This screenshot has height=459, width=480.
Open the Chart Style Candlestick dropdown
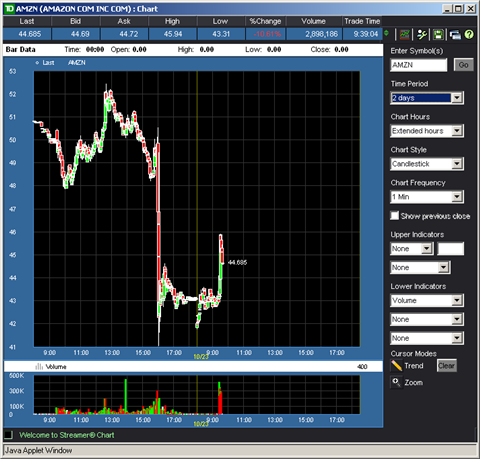tap(427, 164)
